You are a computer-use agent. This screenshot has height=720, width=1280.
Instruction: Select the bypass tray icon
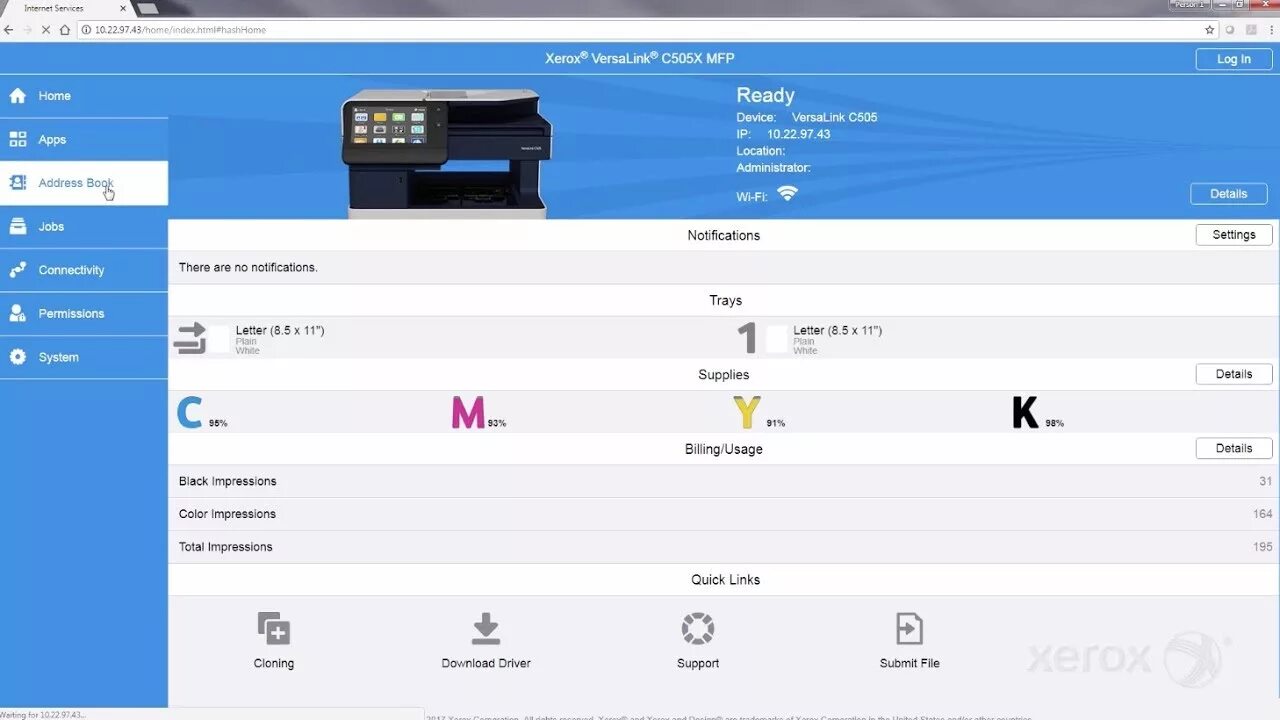[x=190, y=338]
